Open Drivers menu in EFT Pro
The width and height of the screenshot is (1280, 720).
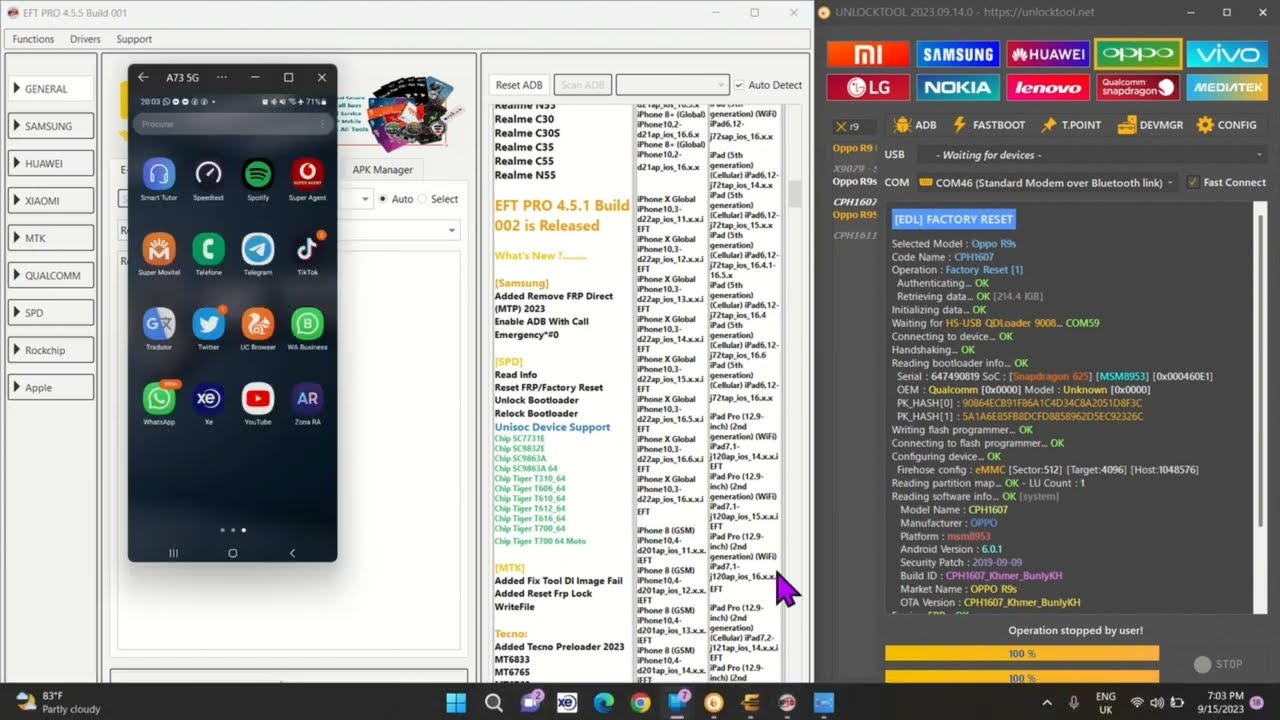[85, 39]
